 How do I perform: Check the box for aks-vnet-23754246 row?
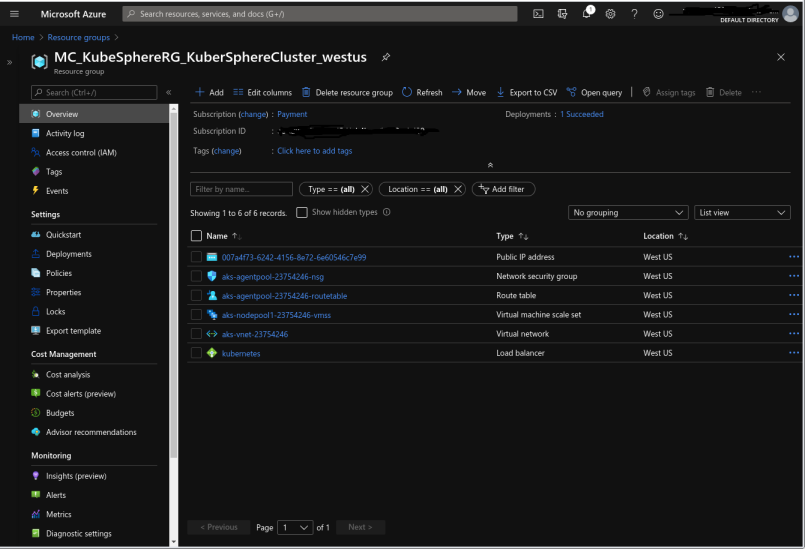196,334
